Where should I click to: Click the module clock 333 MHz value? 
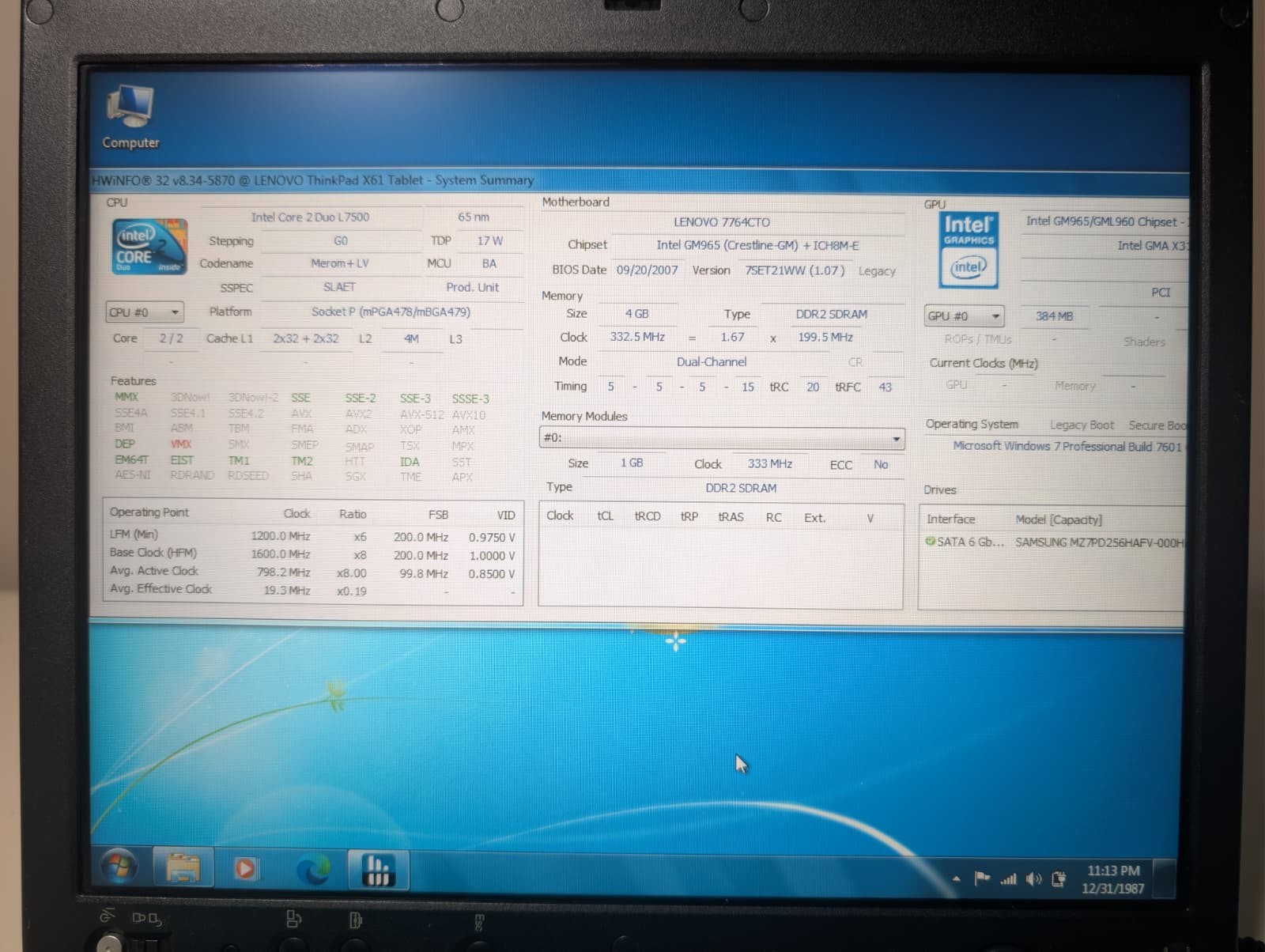[x=770, y=463]
